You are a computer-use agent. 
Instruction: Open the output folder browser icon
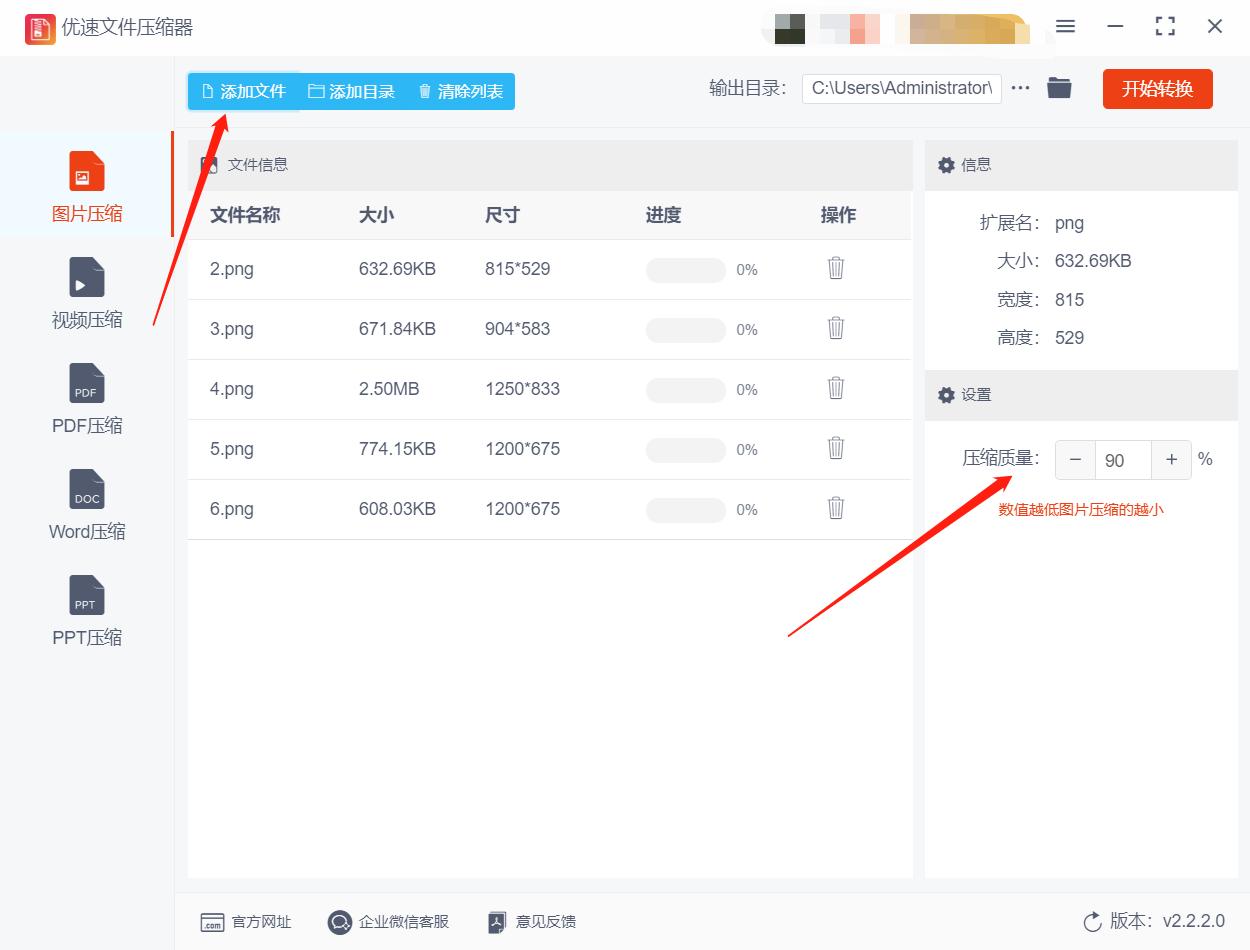pyautogui.click(x=1060, y=88)
